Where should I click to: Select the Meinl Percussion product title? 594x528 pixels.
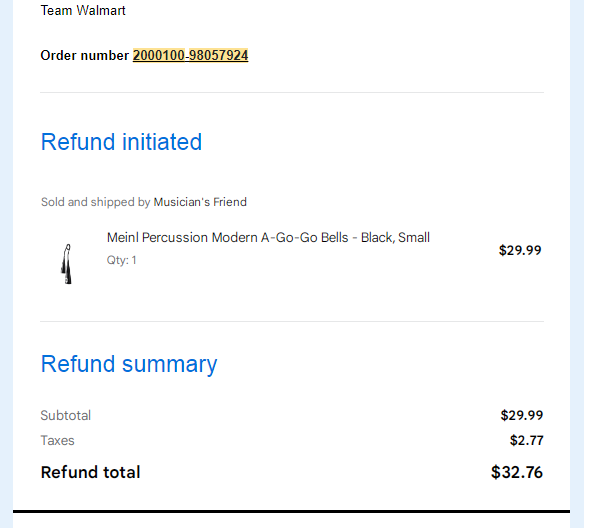click(x=268, y=237)
